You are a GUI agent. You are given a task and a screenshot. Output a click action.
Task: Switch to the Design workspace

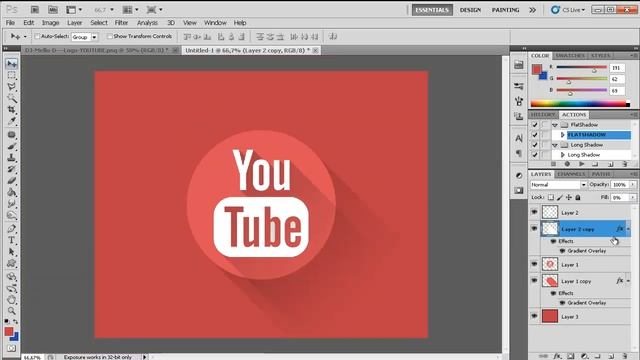(x=470, y=10)
